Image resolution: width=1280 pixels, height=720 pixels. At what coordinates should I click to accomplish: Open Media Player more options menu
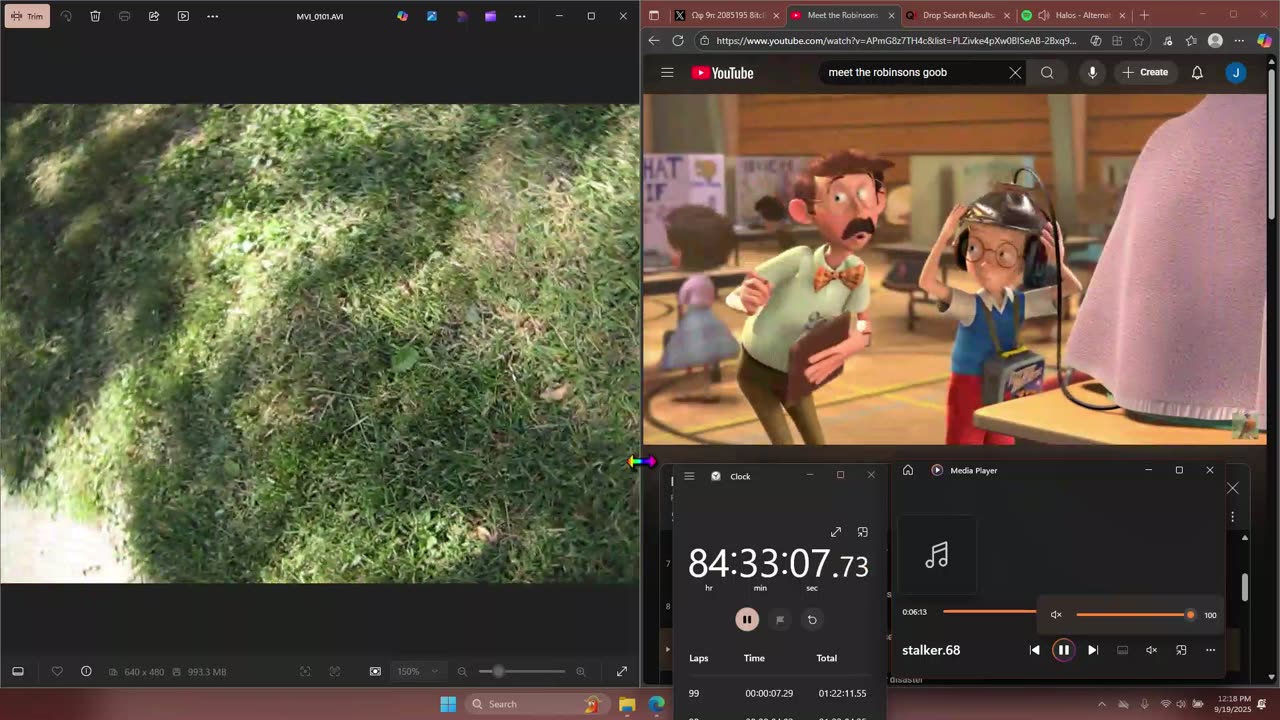click(1210, 650)
